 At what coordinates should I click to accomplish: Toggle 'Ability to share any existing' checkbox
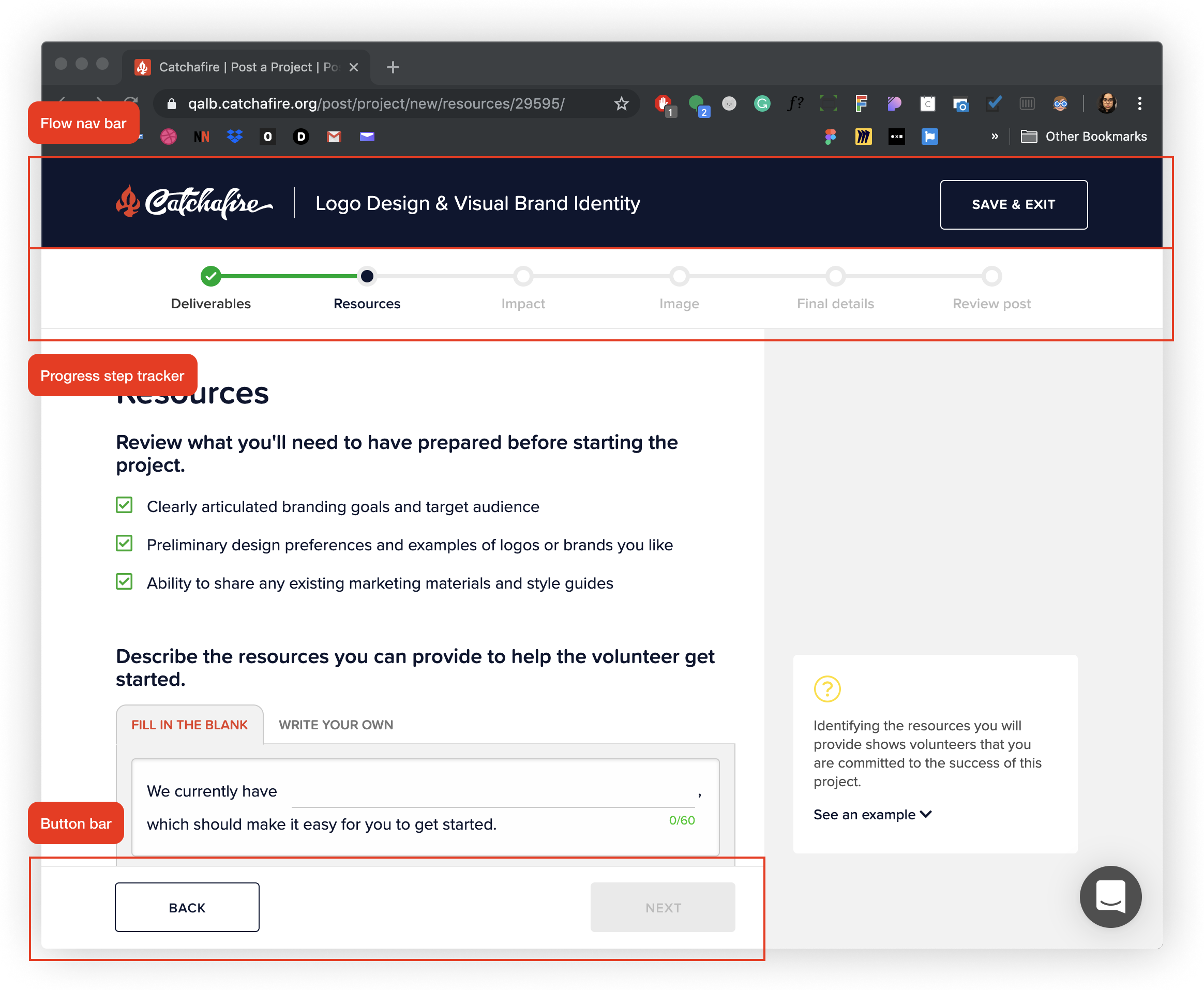coord(124,582)
